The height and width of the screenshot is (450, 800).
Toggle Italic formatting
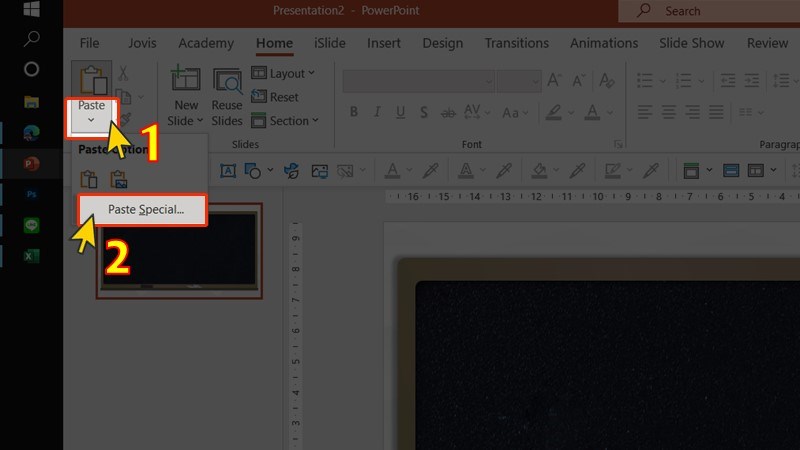(x=378, y=112)
